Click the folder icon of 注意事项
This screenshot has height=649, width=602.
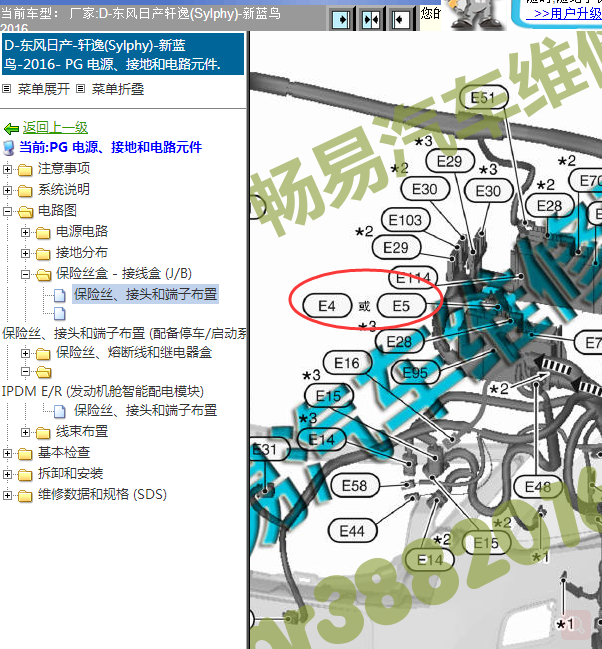click(x=25, y=169)
